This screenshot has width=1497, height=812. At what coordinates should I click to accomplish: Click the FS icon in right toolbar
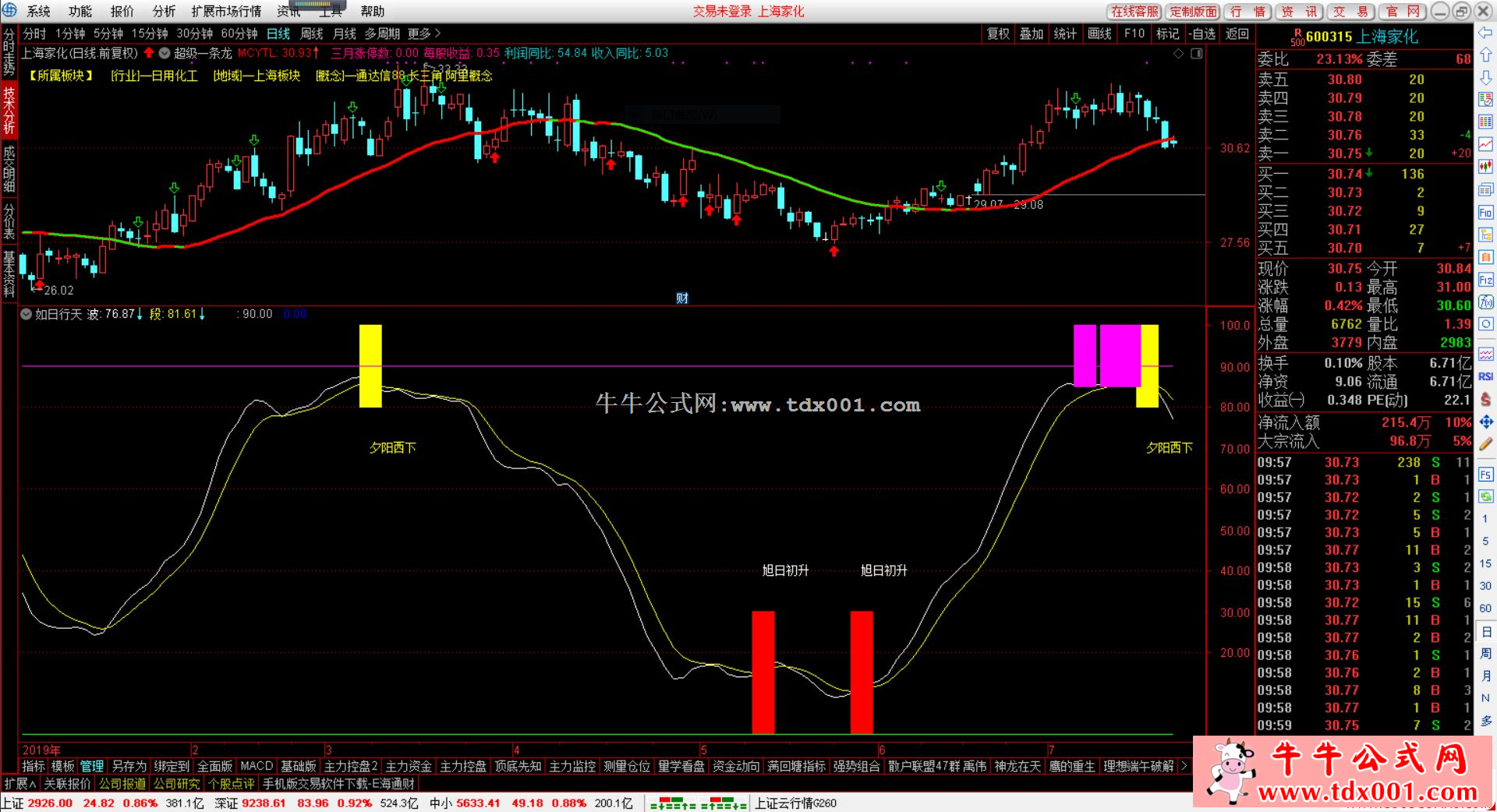coord(1485,474)
